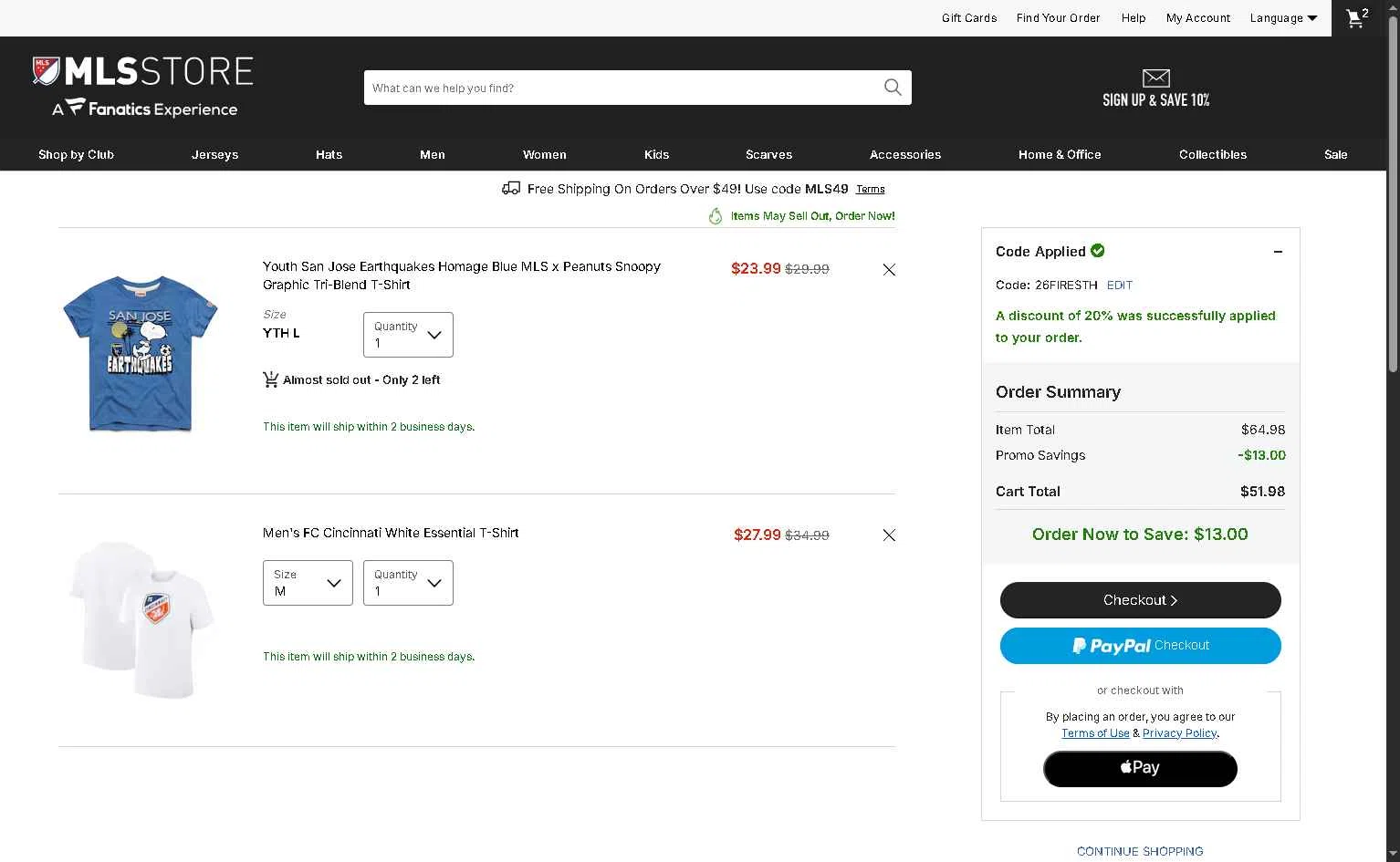This screenshot has height=862, width=1400.
Task: Open the Collectibles menu
Action: pos(1213,155)
